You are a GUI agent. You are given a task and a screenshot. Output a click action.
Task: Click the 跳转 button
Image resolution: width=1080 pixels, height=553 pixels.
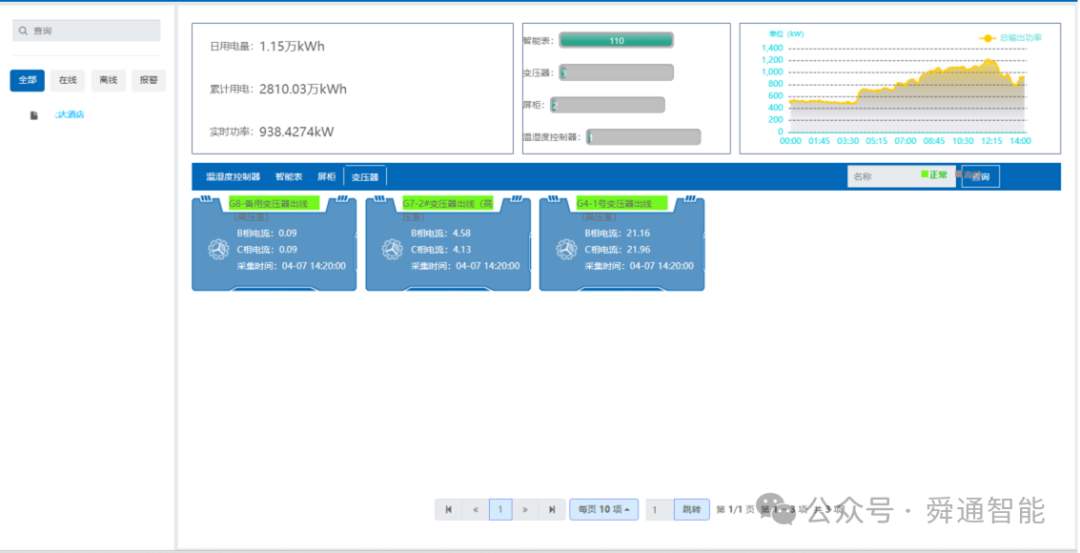[692, 510]
